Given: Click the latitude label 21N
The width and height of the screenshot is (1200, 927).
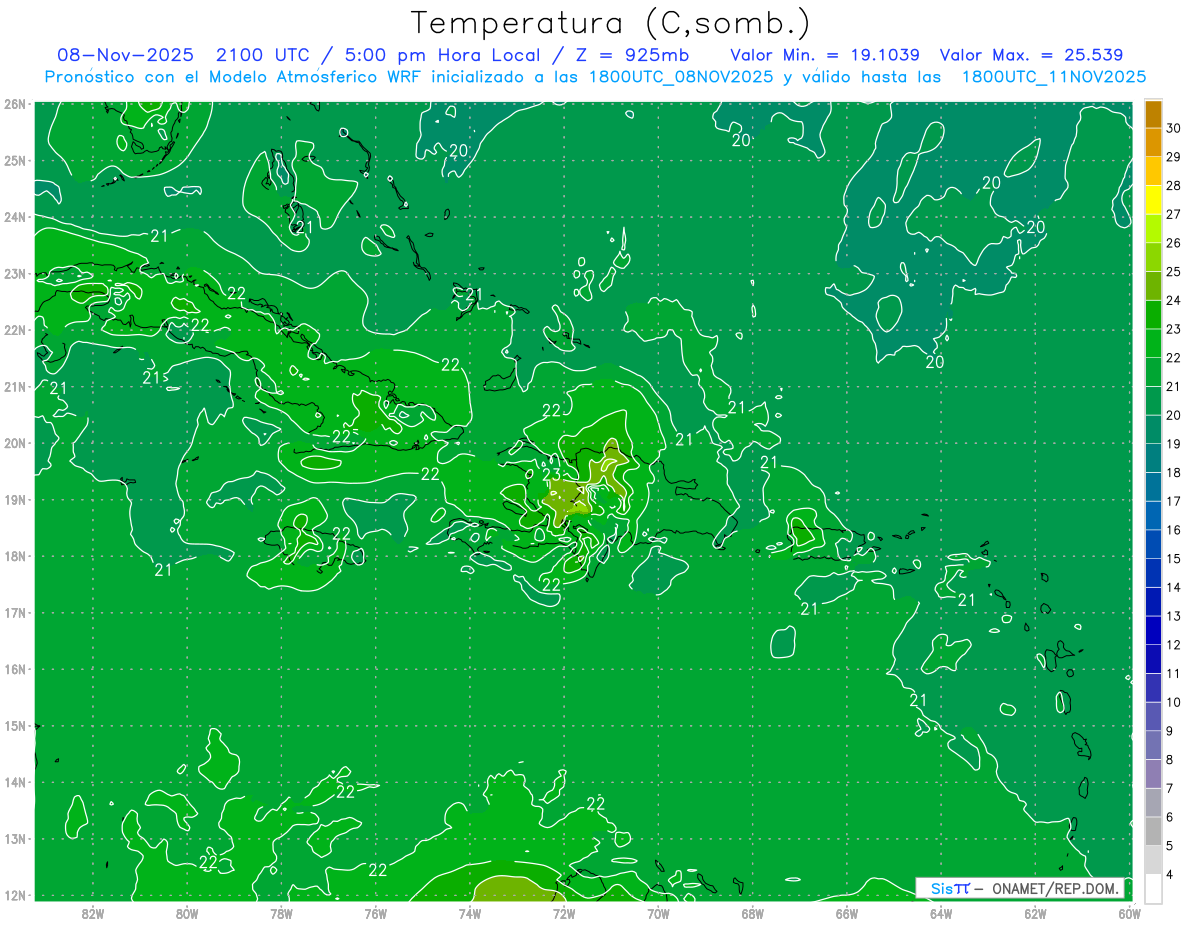Looking at the screenshot, I should (x=15, y=386).
